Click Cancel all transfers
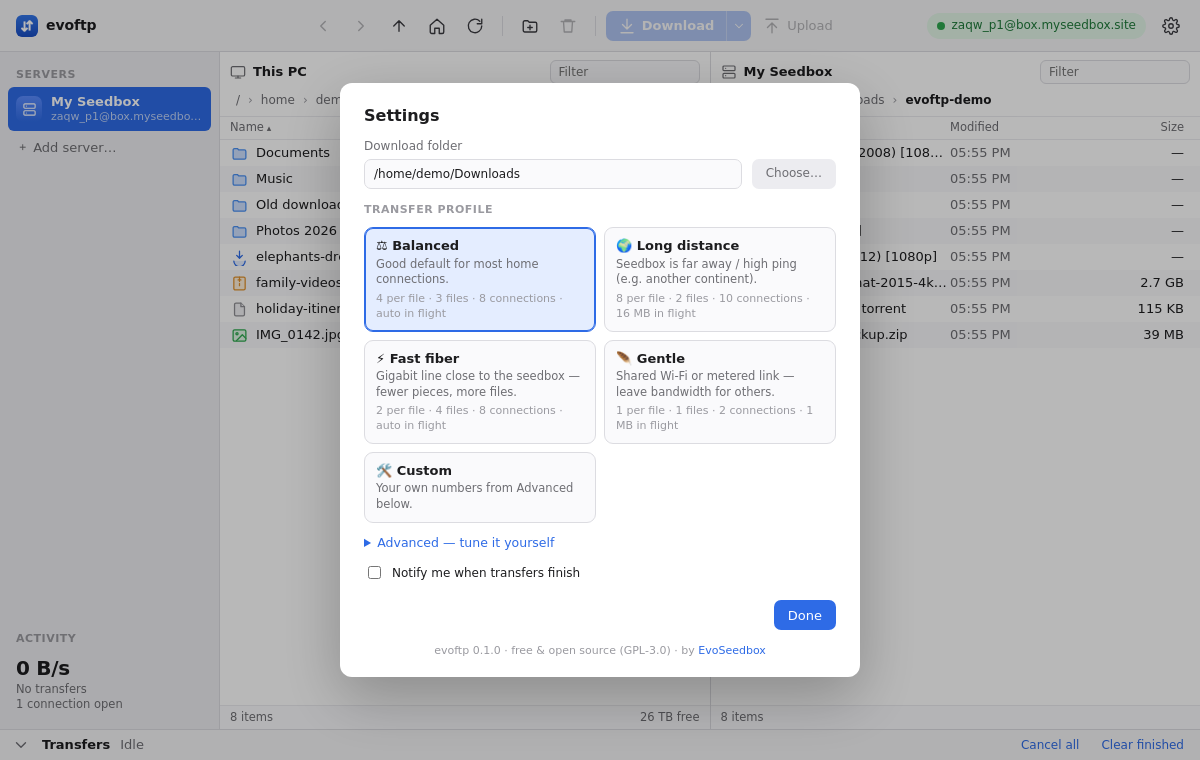The height and width of the screenshot is (760, 1200). (x=1050, y=745)
